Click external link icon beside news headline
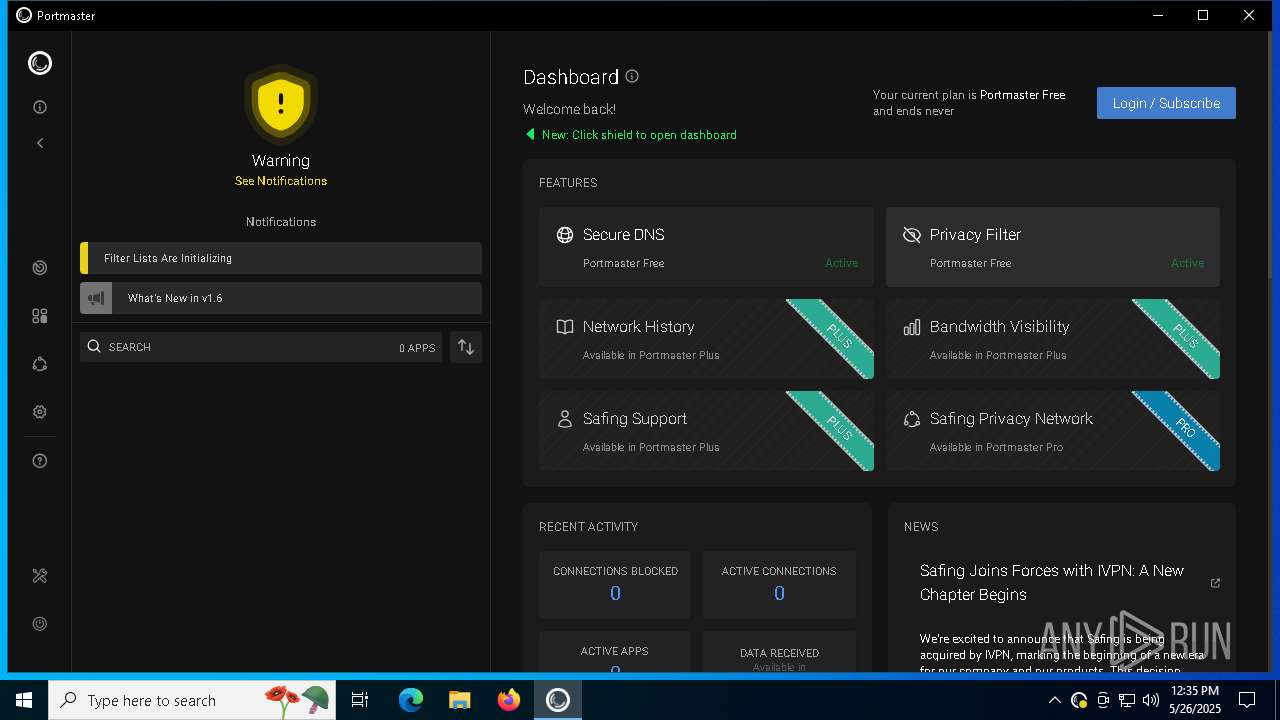1280x720 pixels. (1215, 583)
